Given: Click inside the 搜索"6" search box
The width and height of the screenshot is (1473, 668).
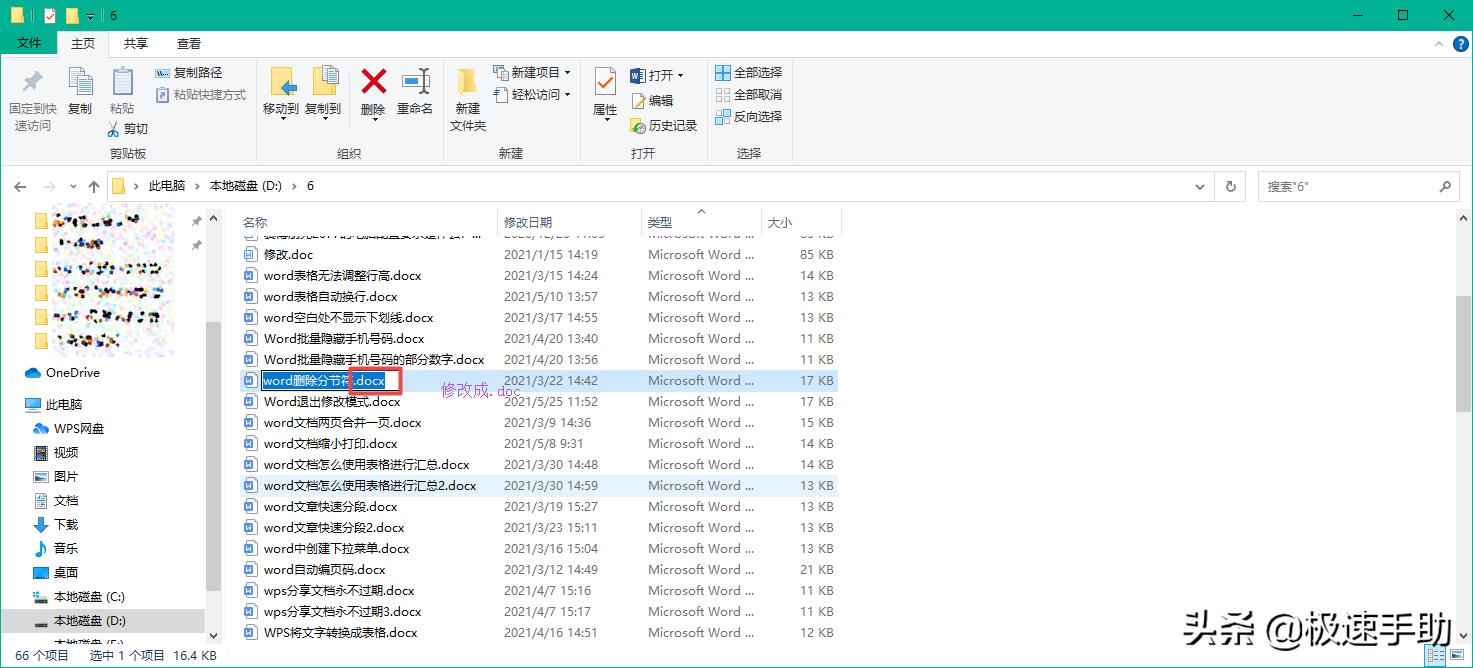Looking at the screenshot, I should 1350,186.
